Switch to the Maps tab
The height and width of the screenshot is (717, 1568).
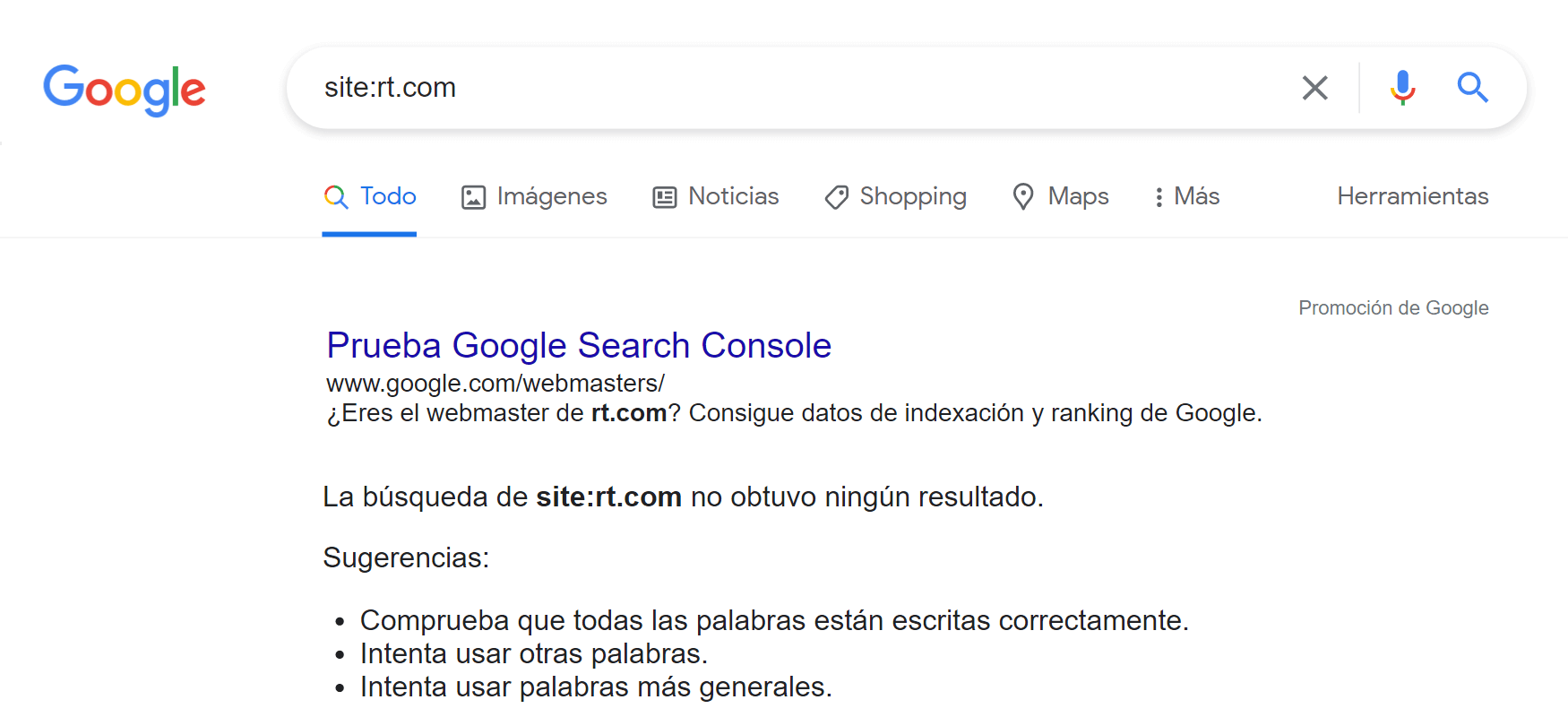tap(1078, 196)
